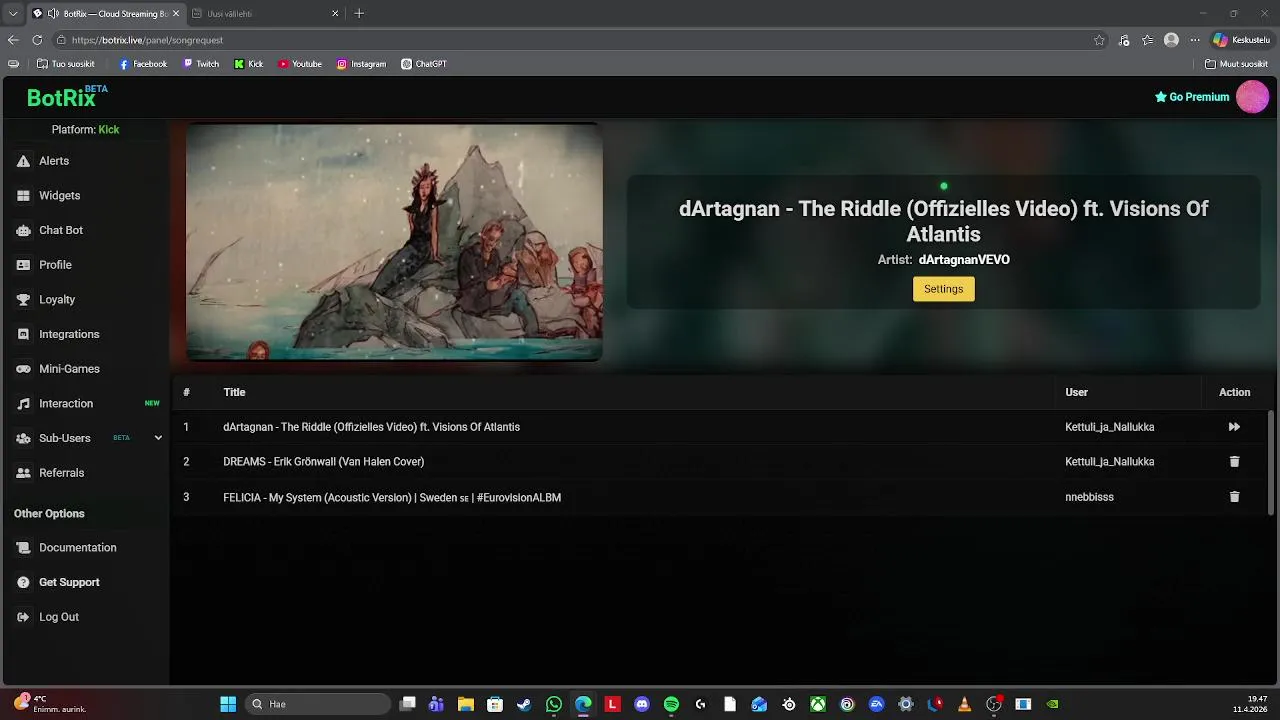Bookmark this page with the star
Viewport: 1280px width, 720px height.
pyautogui.click(x=1099, y=40)
